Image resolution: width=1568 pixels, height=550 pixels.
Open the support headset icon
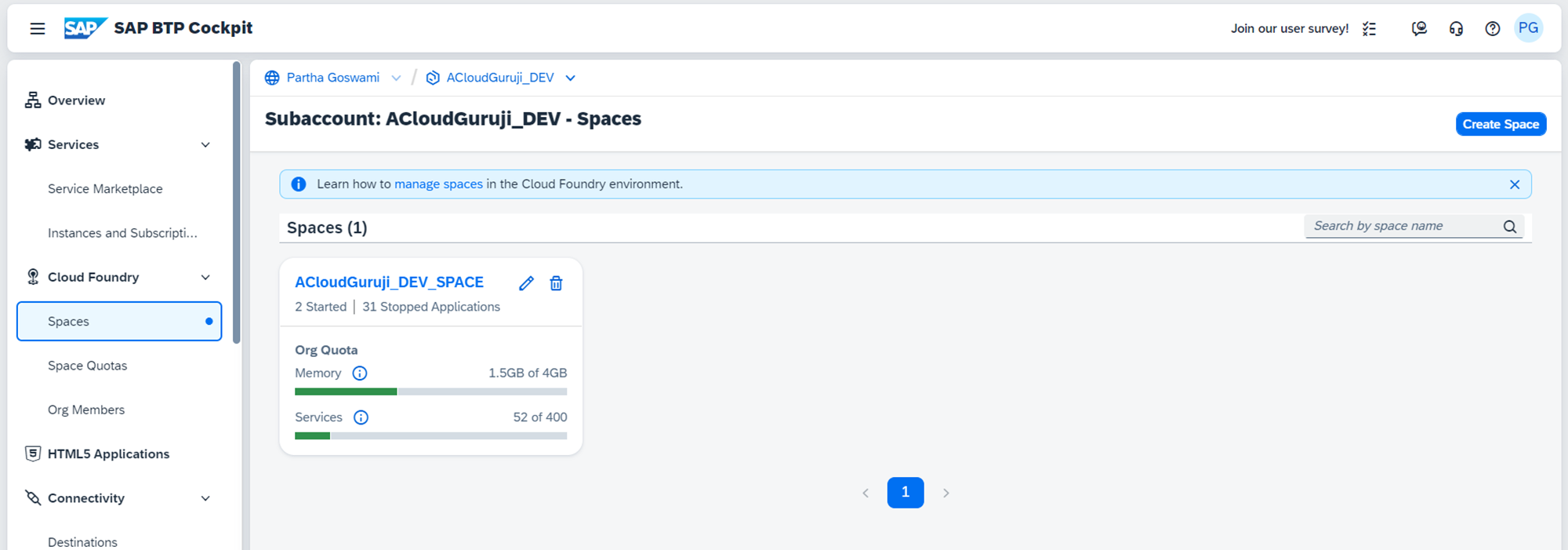[x=1456, y=29]
